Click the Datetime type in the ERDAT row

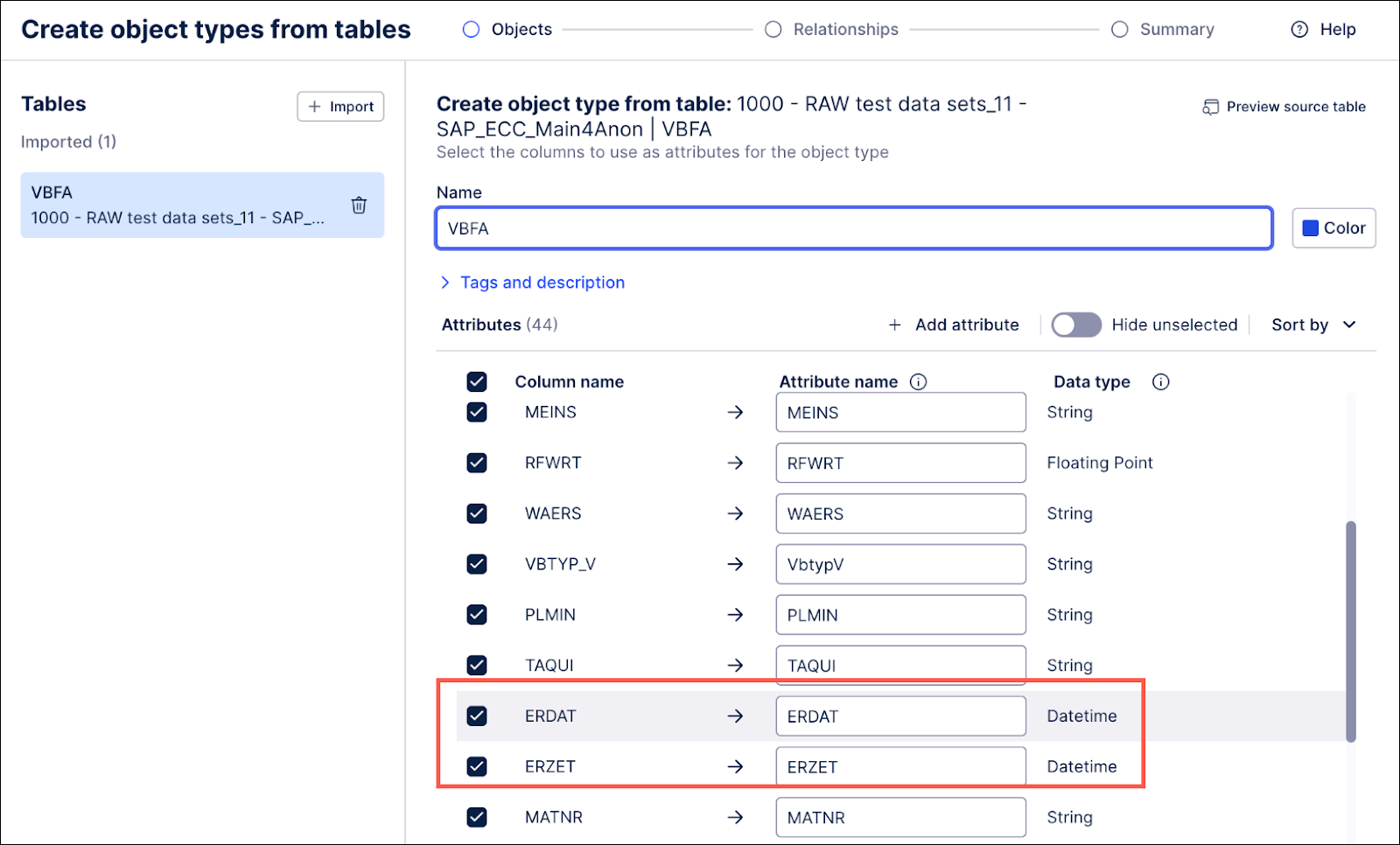point(1081,716)
